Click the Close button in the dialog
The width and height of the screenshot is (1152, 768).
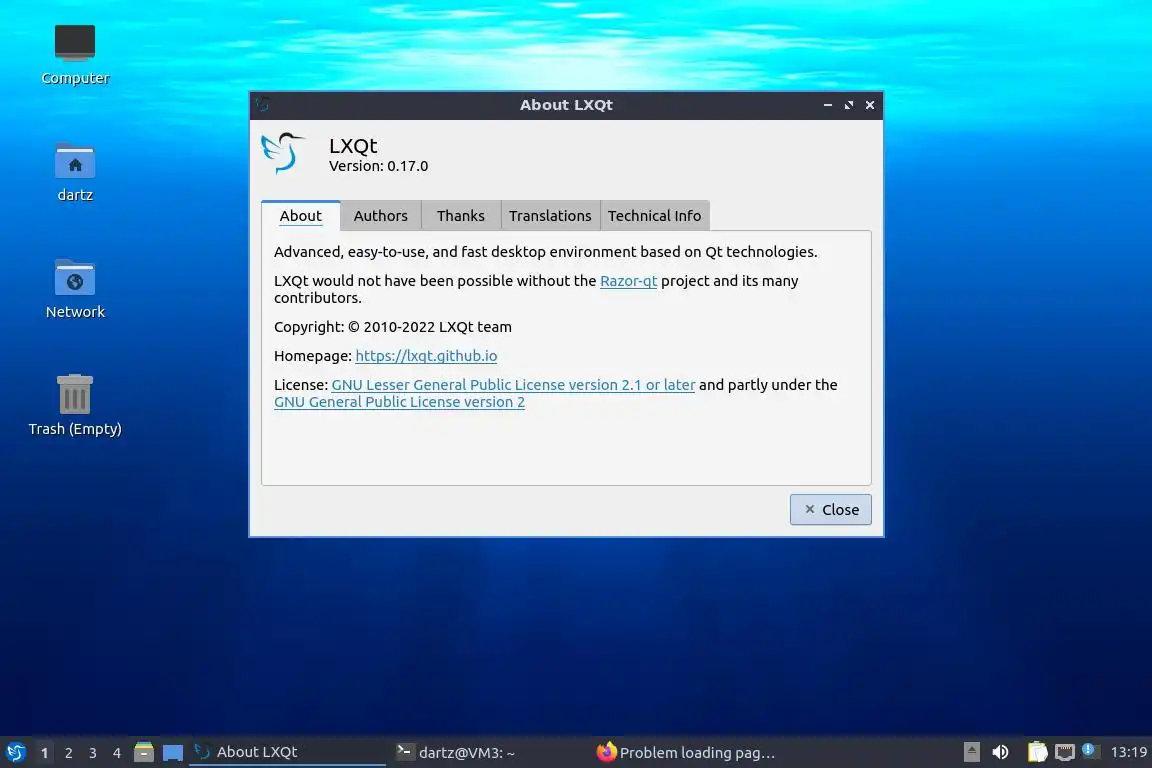[830, 509]
